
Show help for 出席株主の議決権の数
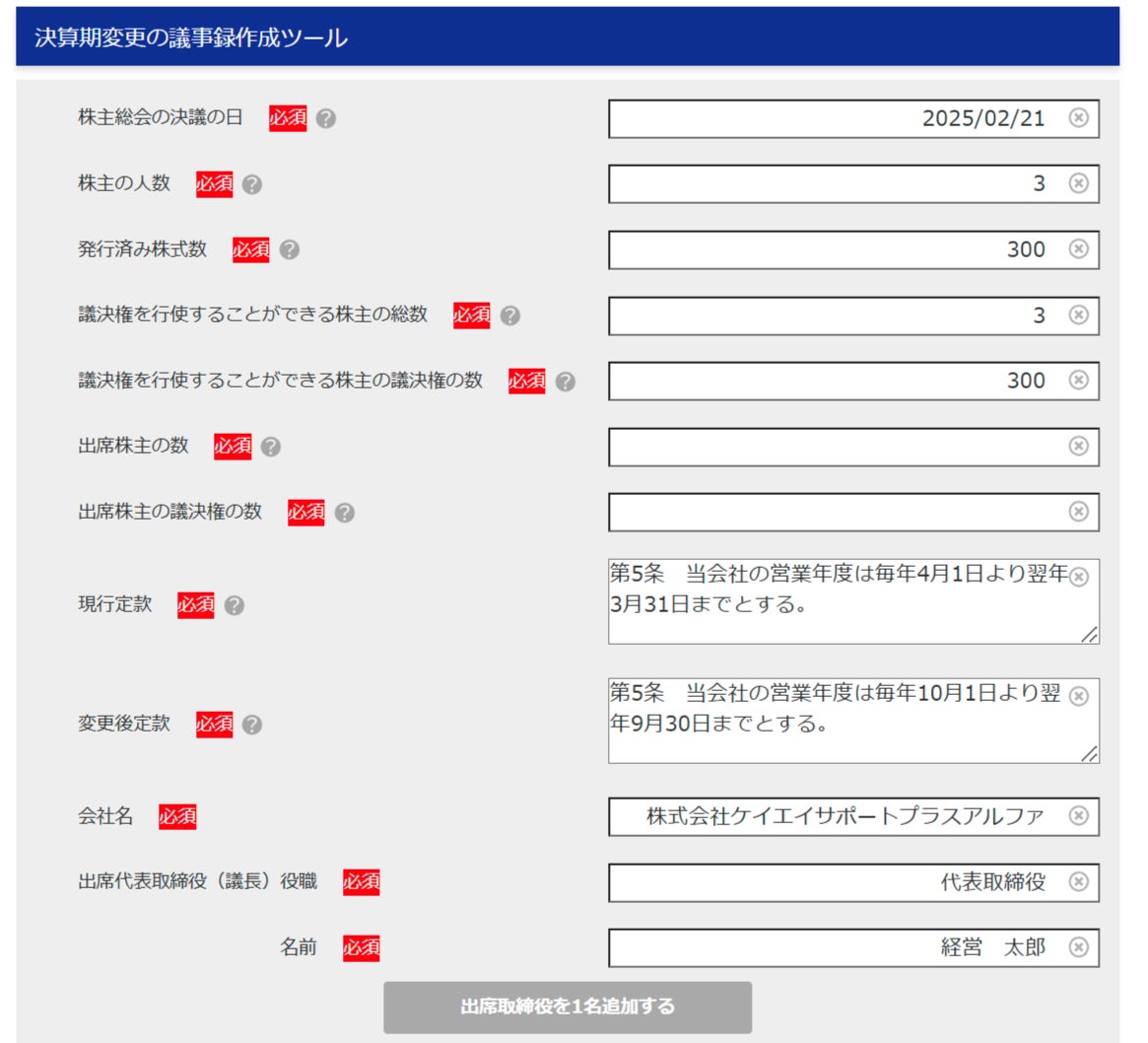click(345, 513)
